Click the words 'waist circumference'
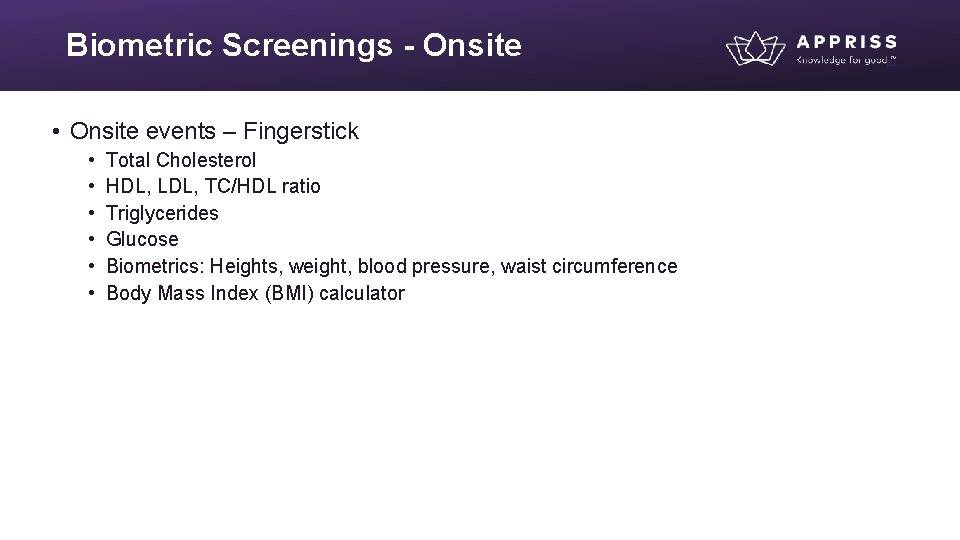960x540 pixels. pyautogui.click(x=589, y=266)
